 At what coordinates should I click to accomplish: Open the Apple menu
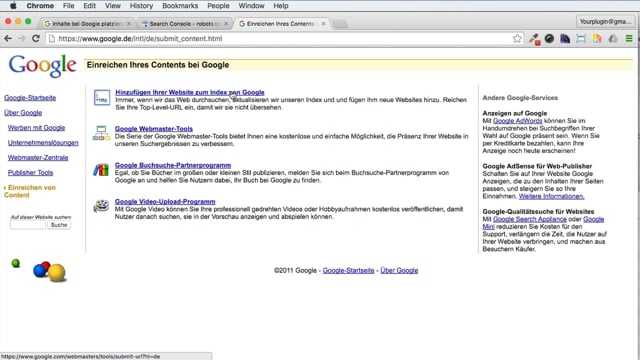pos(13,6)
